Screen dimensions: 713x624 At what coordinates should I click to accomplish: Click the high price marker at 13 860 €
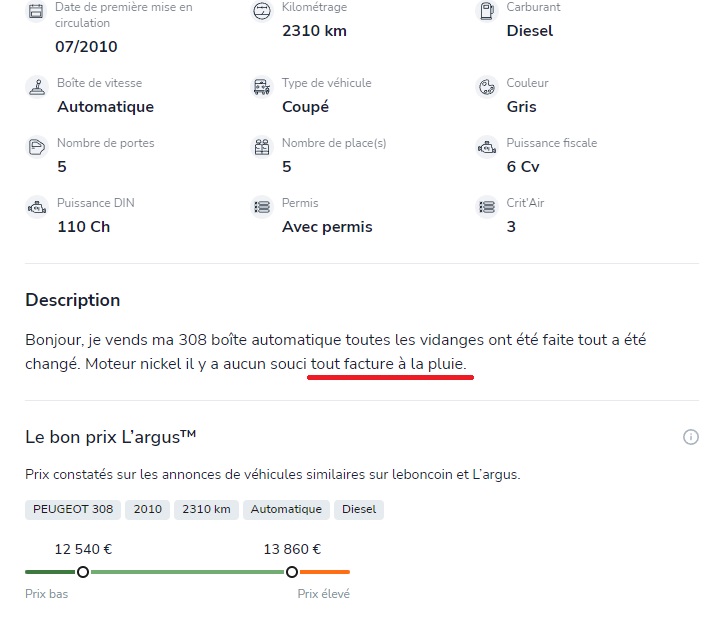(x=292, y=572)
